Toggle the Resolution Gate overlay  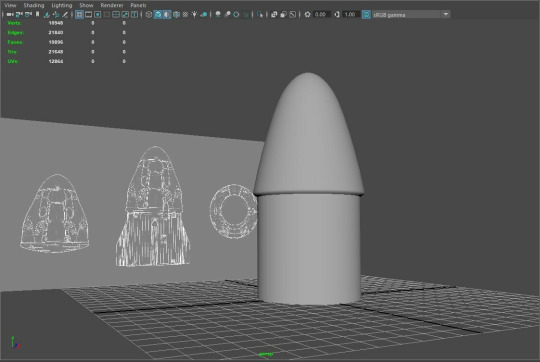tap(98, 14)
